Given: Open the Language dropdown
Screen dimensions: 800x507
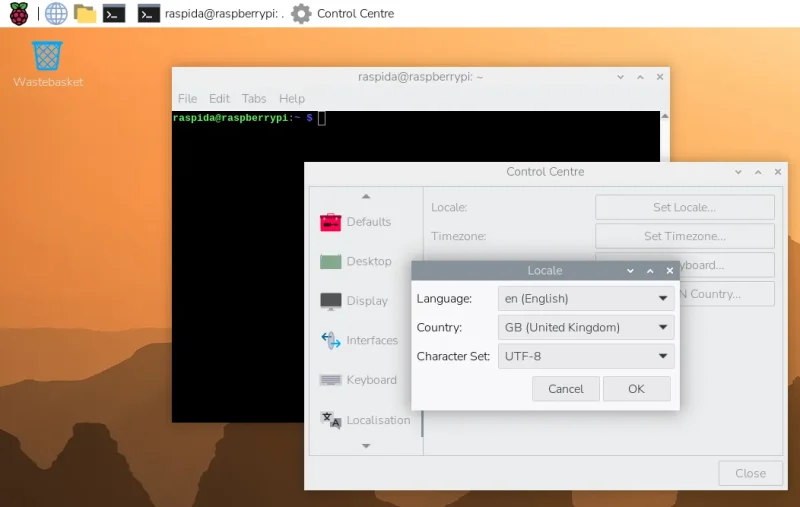Looking at the screenshot, I should 586,298.
